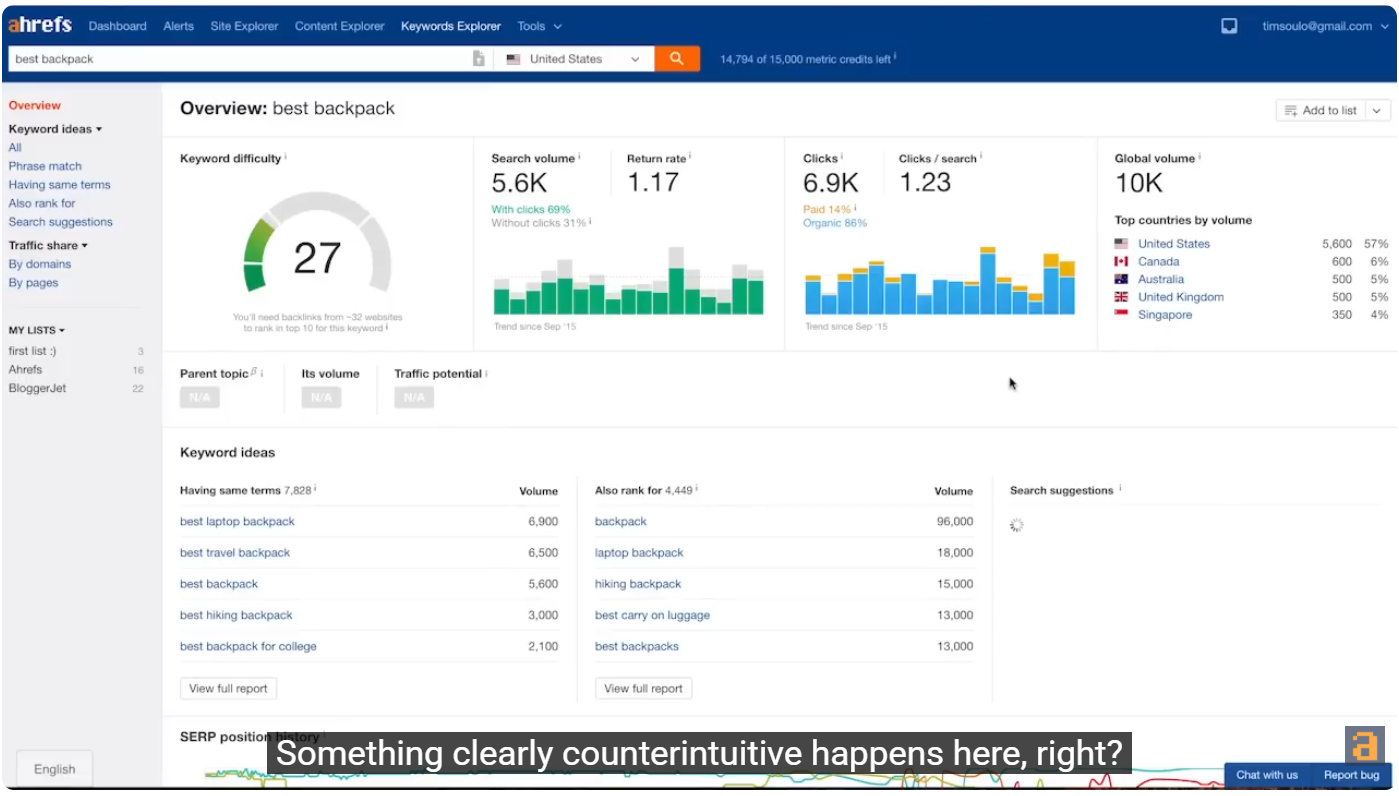Click the info icon beside Search suggestions
1399x796 pixels.
coord(1120,489)
